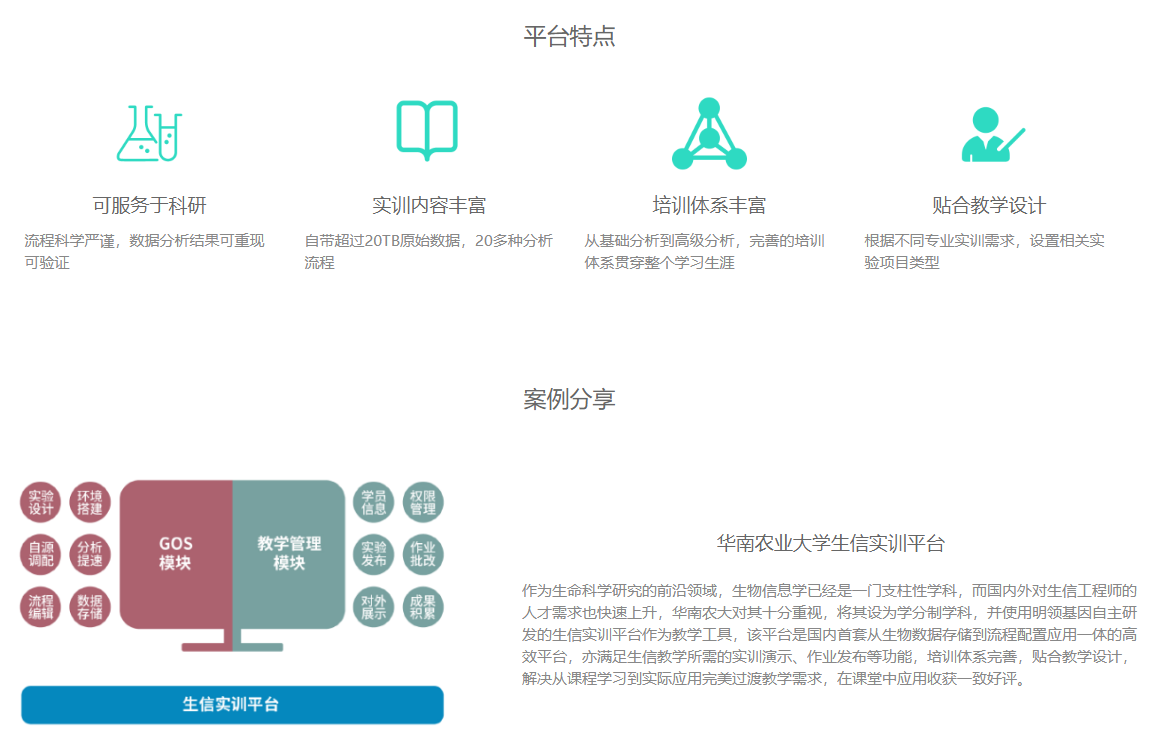
Task: Select the 环境搭建 circle in the diagram
Action: (90, 502)
